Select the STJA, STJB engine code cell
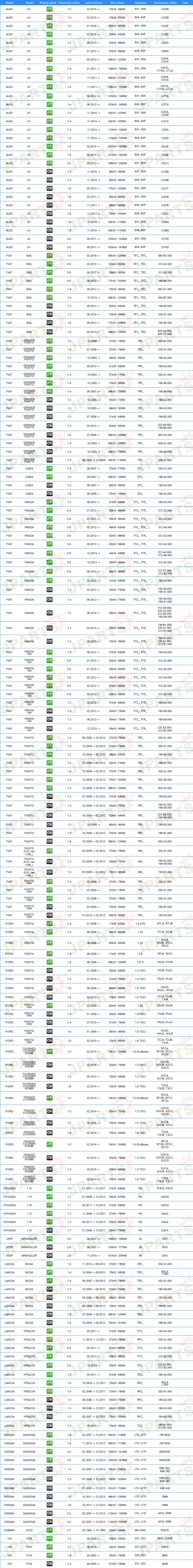The width and height of the screenshot is (193, 1568). 165,932
